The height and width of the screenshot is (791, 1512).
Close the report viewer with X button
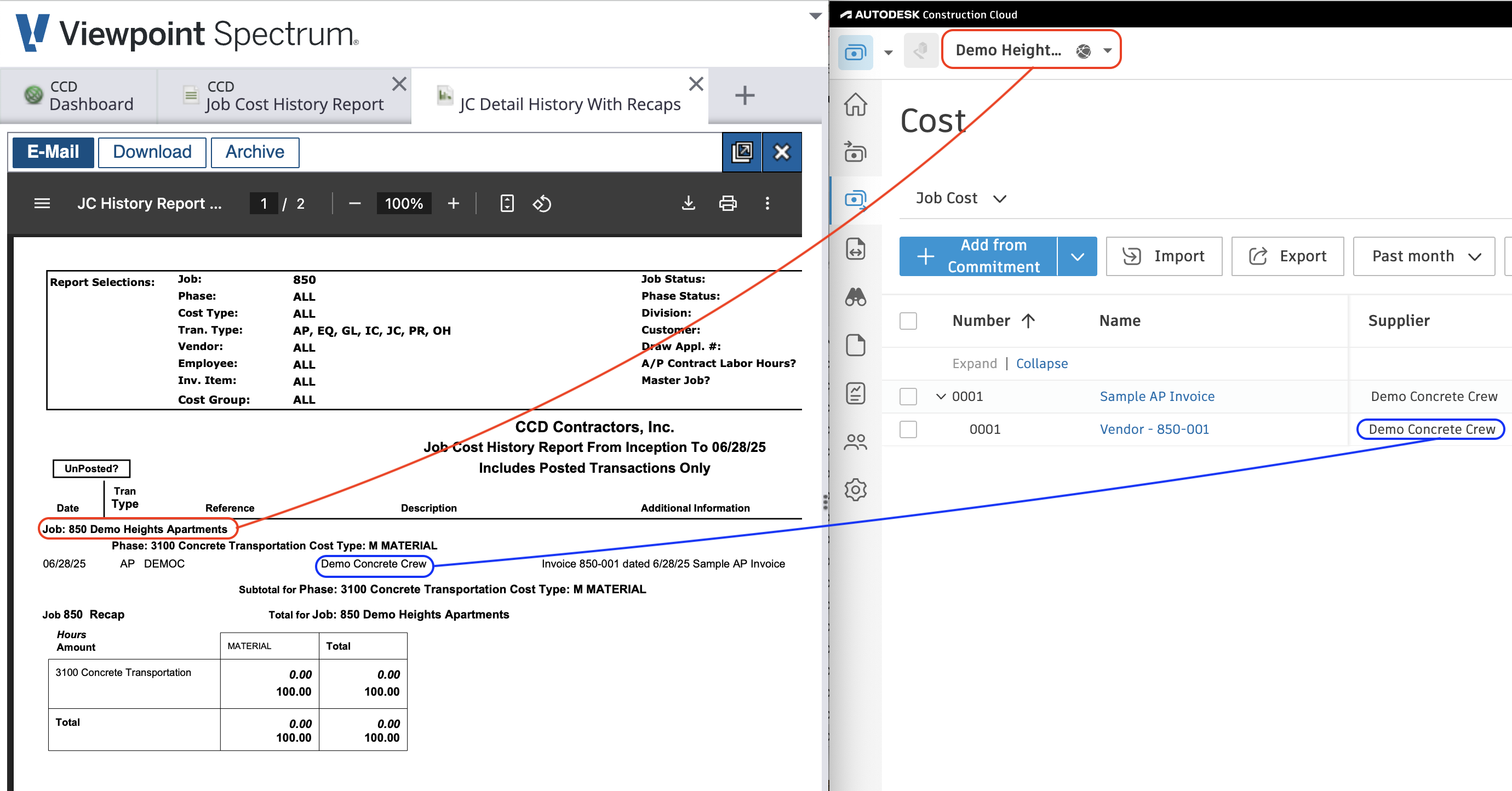782,153
